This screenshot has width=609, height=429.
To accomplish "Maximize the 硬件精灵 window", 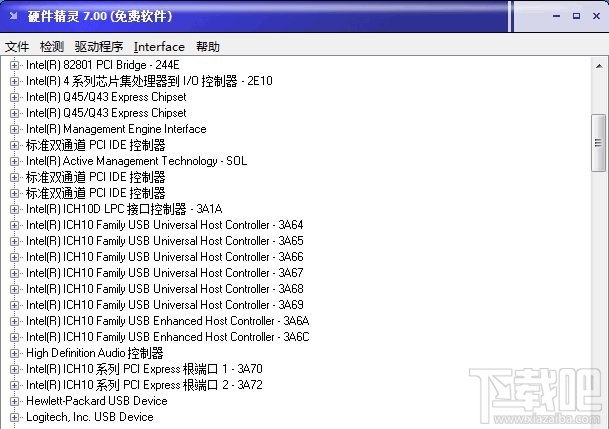I will [x=576, y=16].
